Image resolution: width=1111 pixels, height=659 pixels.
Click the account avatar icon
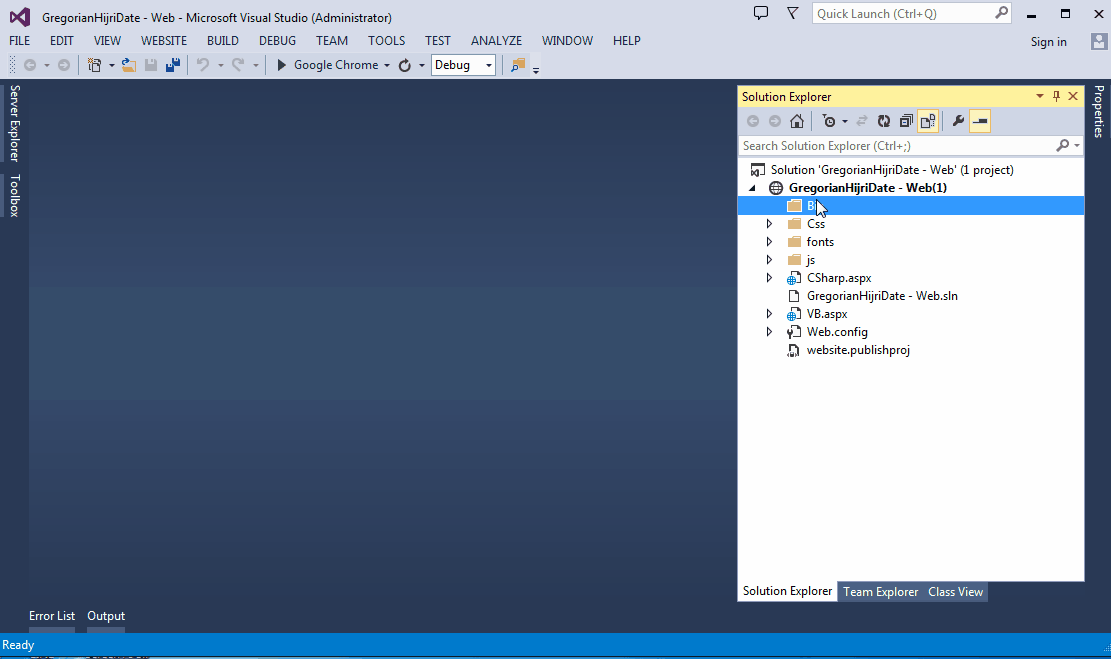coord(1099,41)
